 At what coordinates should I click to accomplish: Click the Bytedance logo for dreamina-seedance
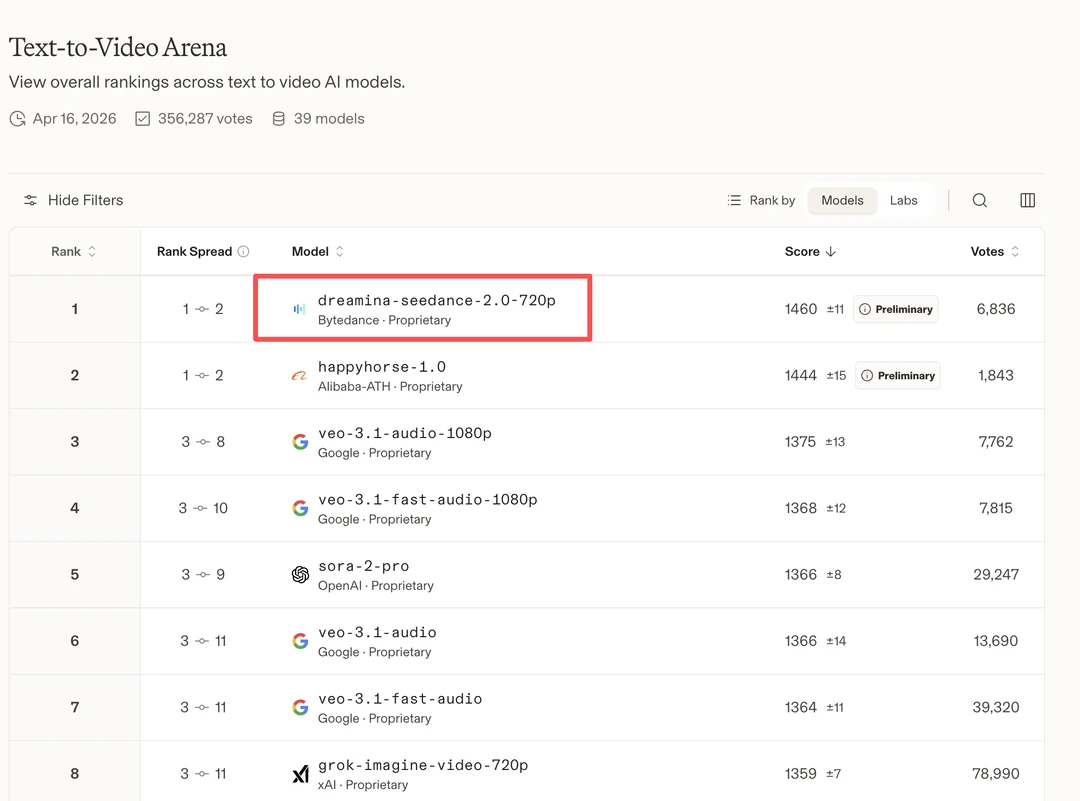tap(299, 309)
